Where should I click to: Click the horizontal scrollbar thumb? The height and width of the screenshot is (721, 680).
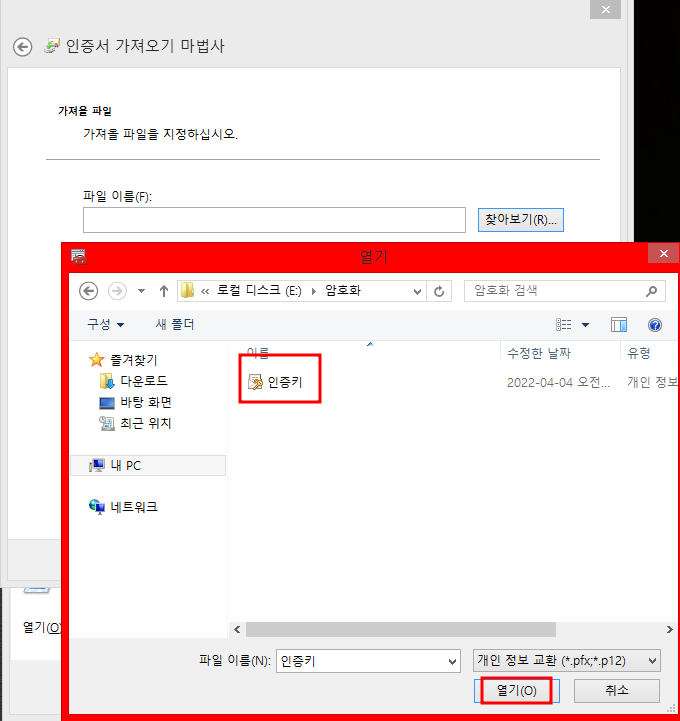401,629
